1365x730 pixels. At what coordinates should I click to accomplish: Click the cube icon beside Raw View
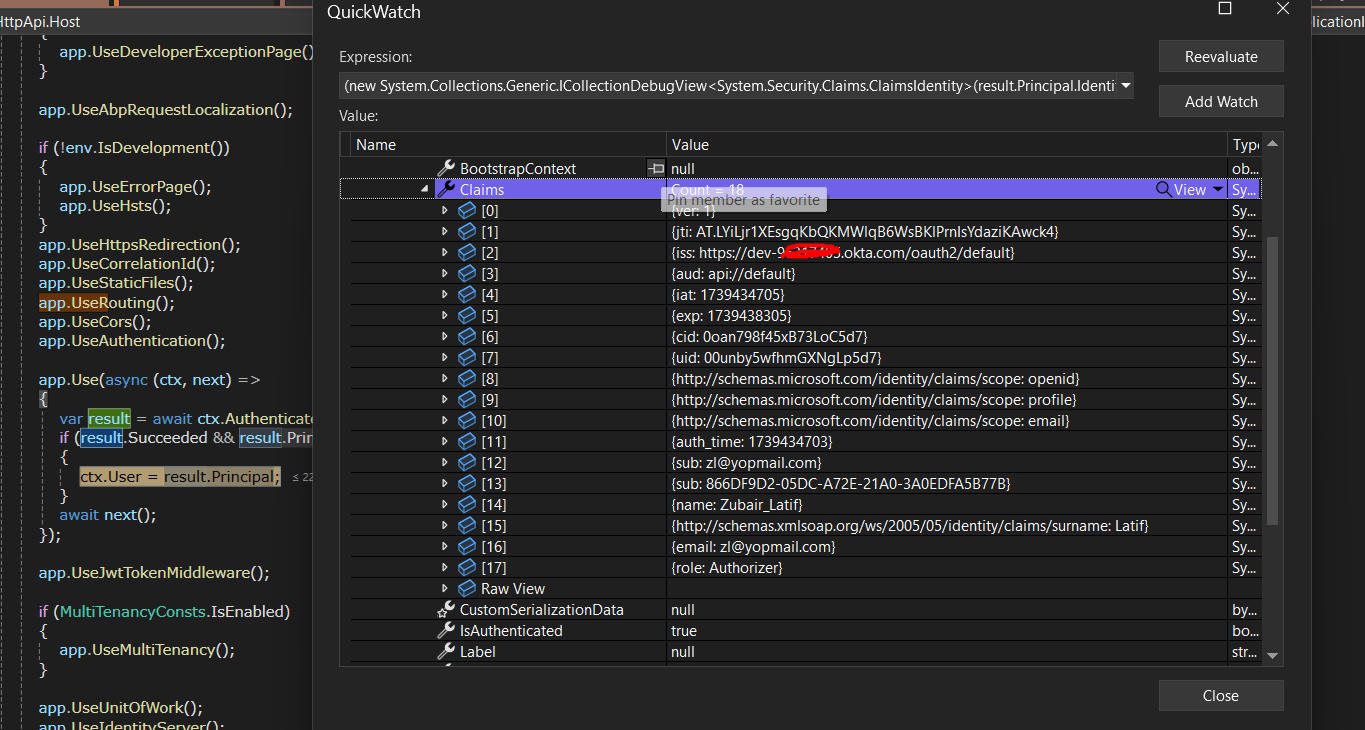coord(466,589)
